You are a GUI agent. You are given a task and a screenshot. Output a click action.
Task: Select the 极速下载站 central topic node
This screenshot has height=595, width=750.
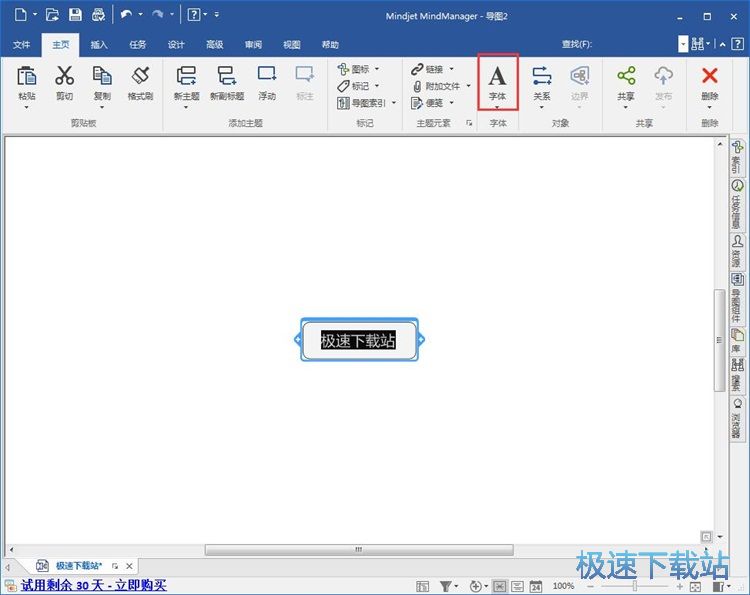pos(358,341)
